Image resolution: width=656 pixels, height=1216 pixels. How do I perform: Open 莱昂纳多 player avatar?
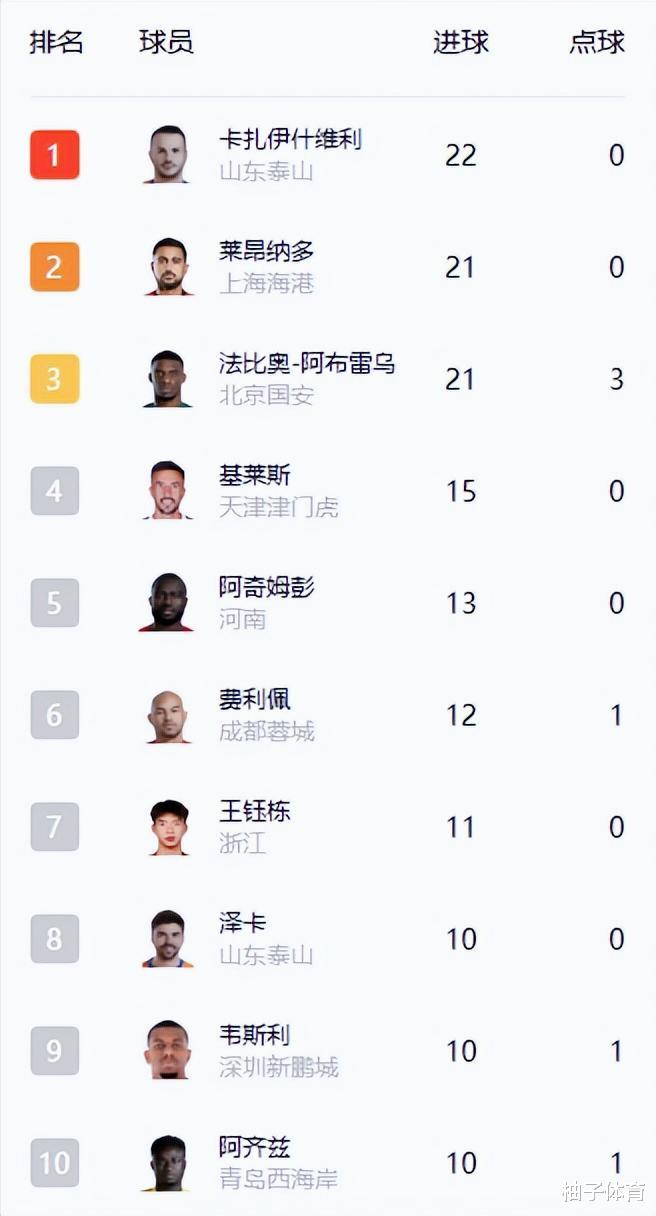point(168,267)
